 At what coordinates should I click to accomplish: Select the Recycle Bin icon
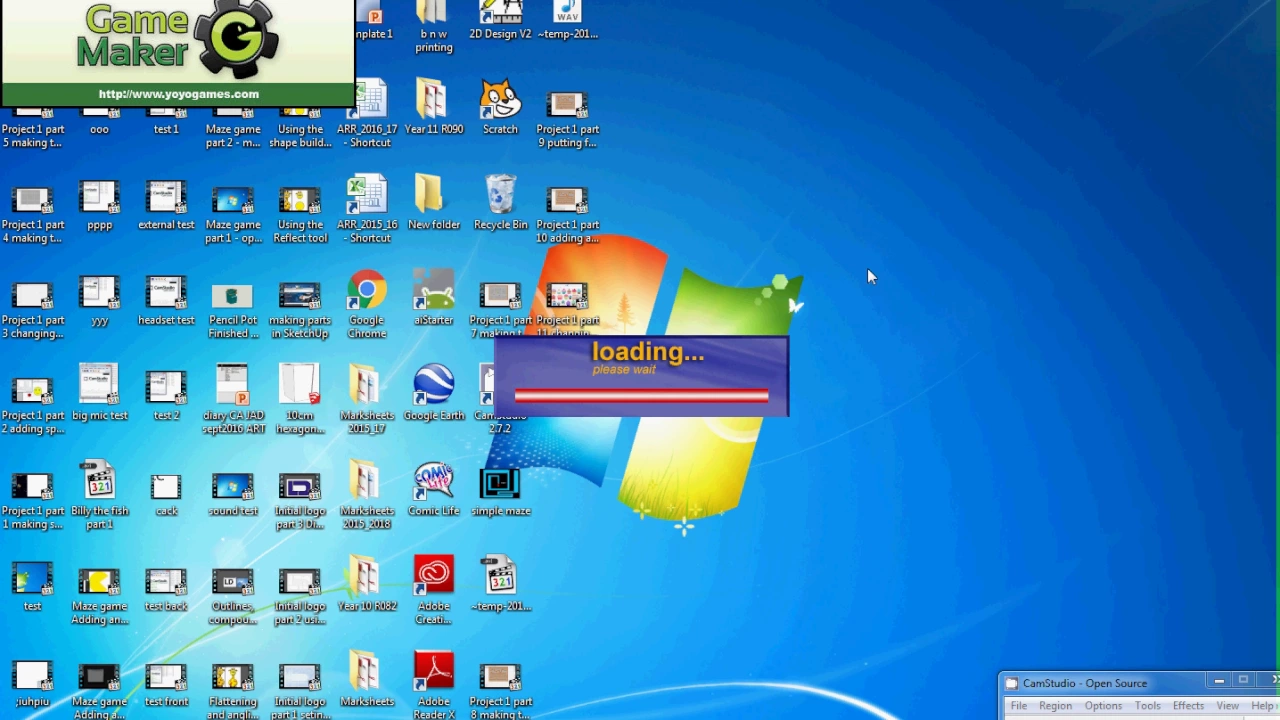500,203
